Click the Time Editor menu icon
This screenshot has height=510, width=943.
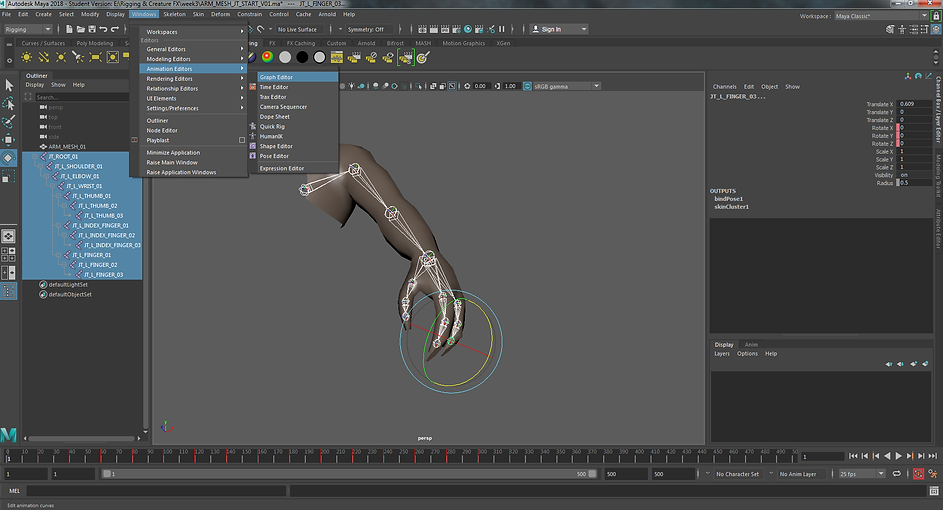coord(253,87)
